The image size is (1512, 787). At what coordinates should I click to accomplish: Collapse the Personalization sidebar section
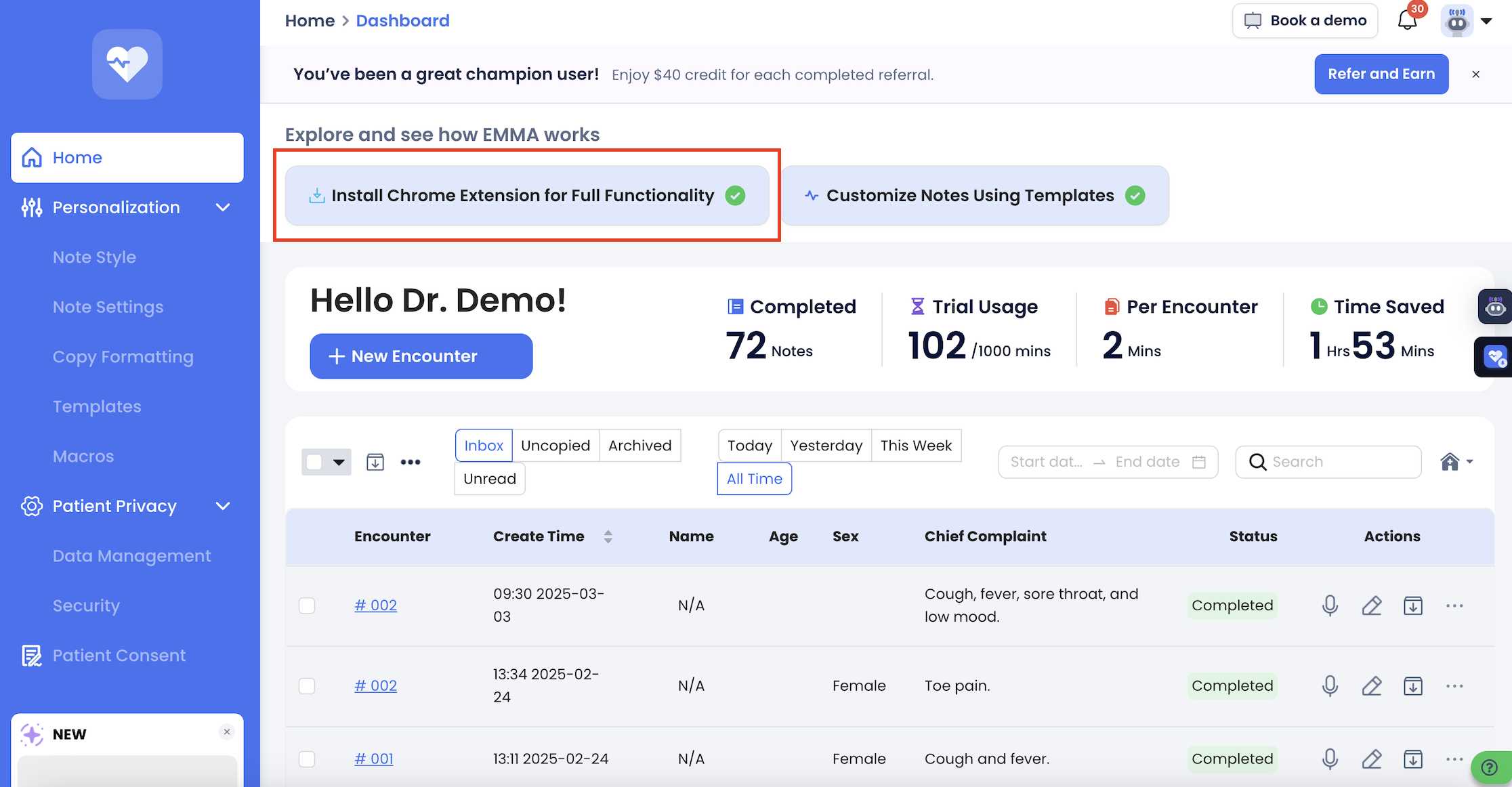pos(223,207)
